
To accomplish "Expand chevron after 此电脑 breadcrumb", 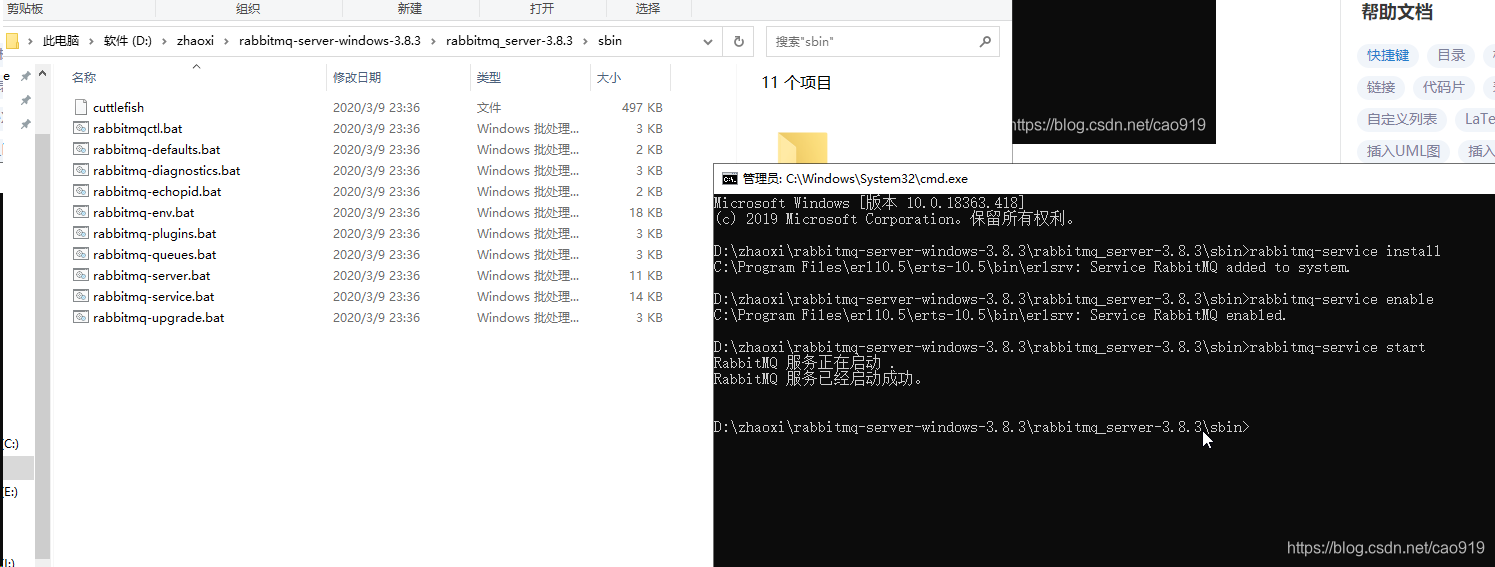I will click(91, 41).
